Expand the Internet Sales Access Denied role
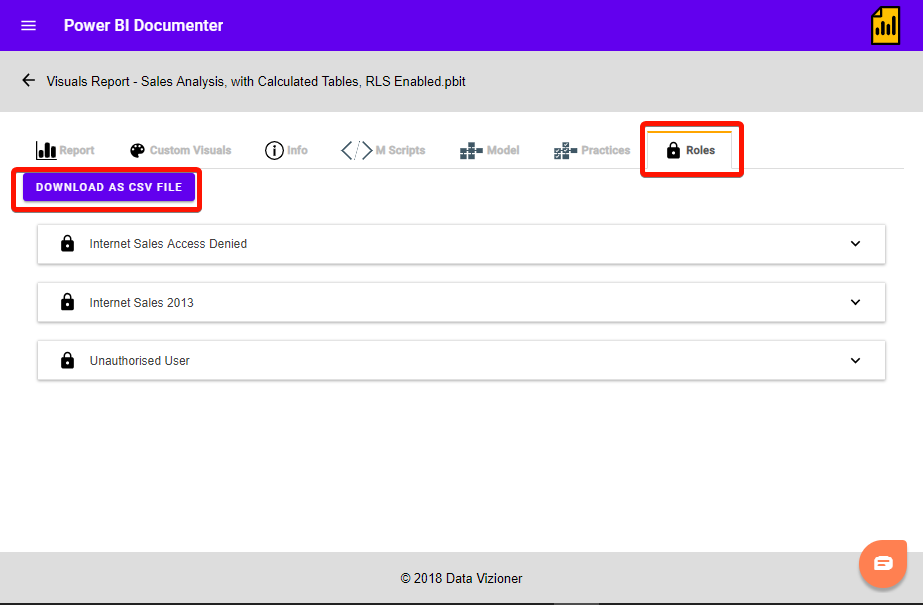Image resolution: width=923 pixels, height=605 pixels. pyautogui.click(x=855, y=244)
